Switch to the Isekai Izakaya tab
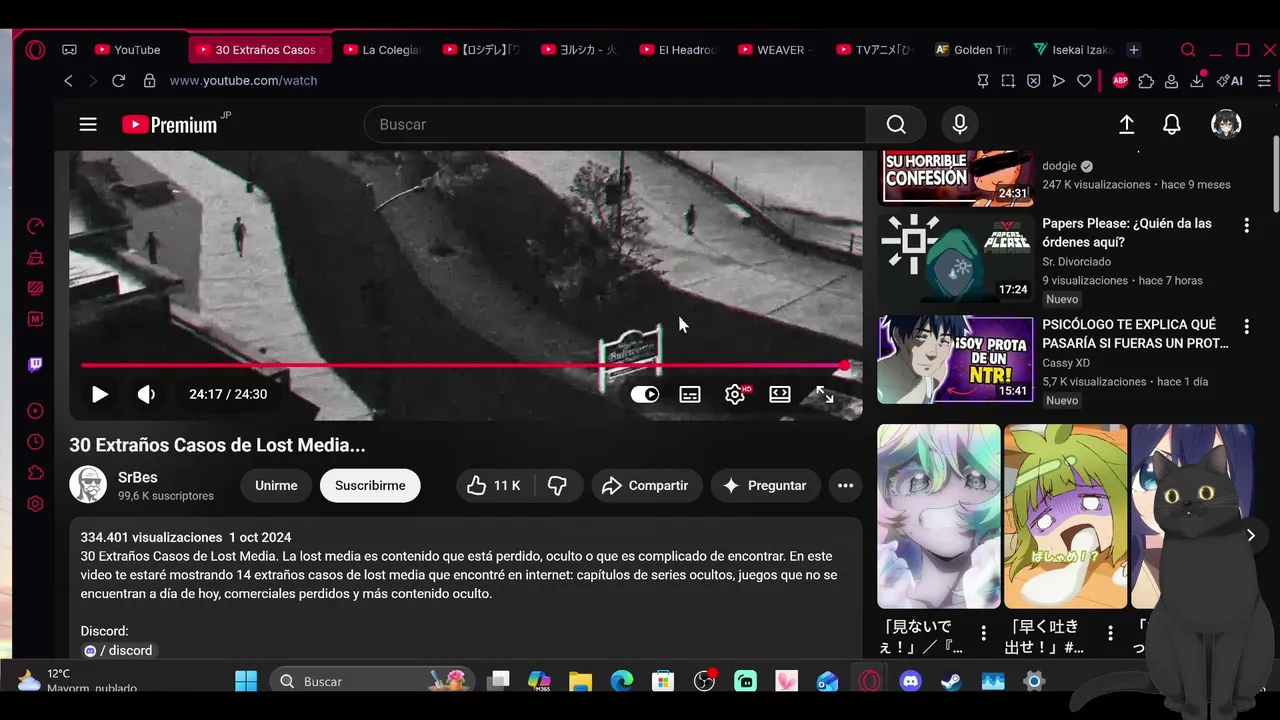Viewport: 1280px width, 720px height. click(1072, 50)
